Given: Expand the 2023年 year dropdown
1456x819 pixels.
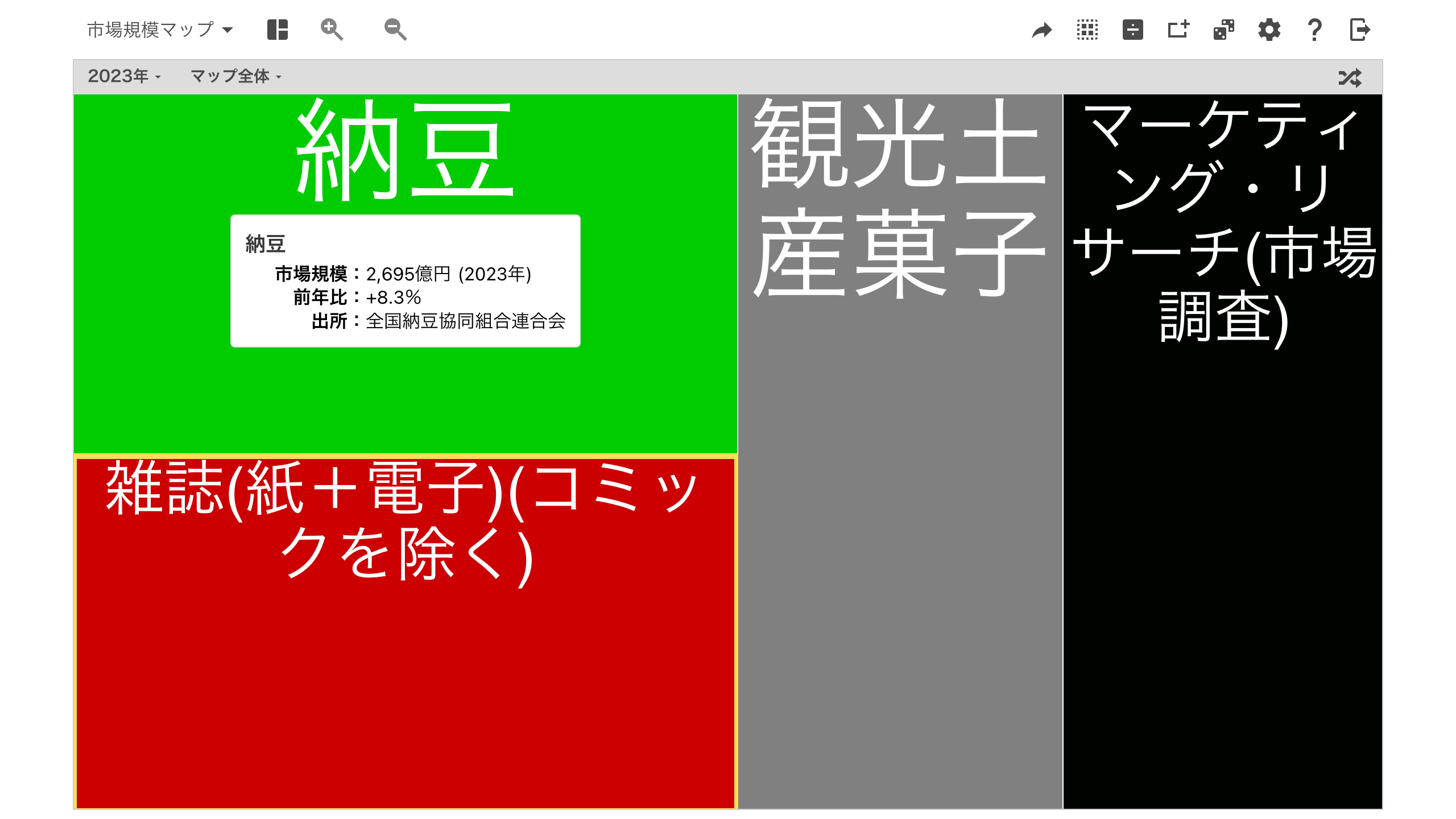Looking at the screenshot, I should click(124, 76).
